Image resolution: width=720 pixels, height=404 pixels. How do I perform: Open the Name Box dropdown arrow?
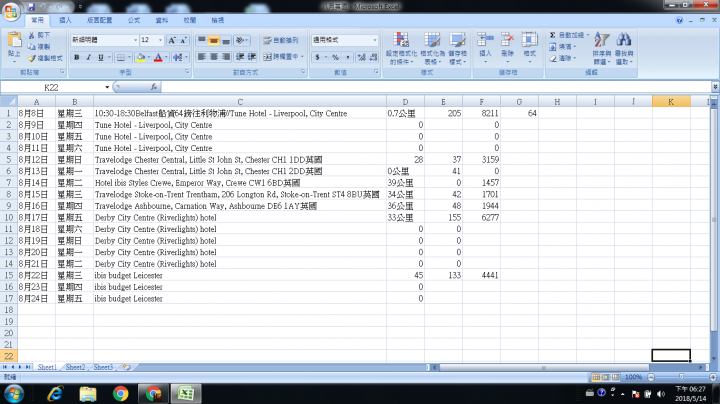(107, 87)
